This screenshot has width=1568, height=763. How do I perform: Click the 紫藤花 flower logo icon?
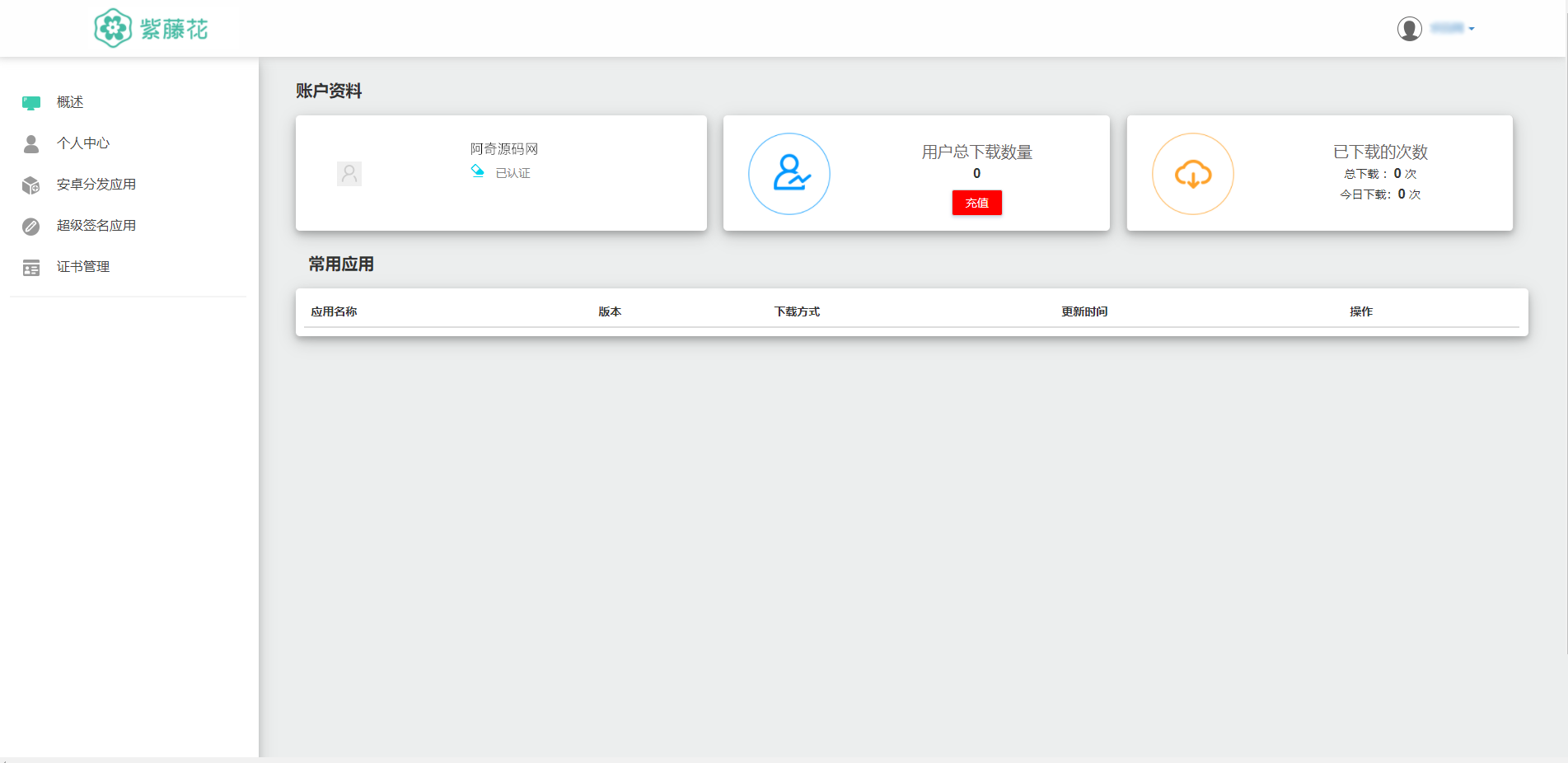click(113, 29)
